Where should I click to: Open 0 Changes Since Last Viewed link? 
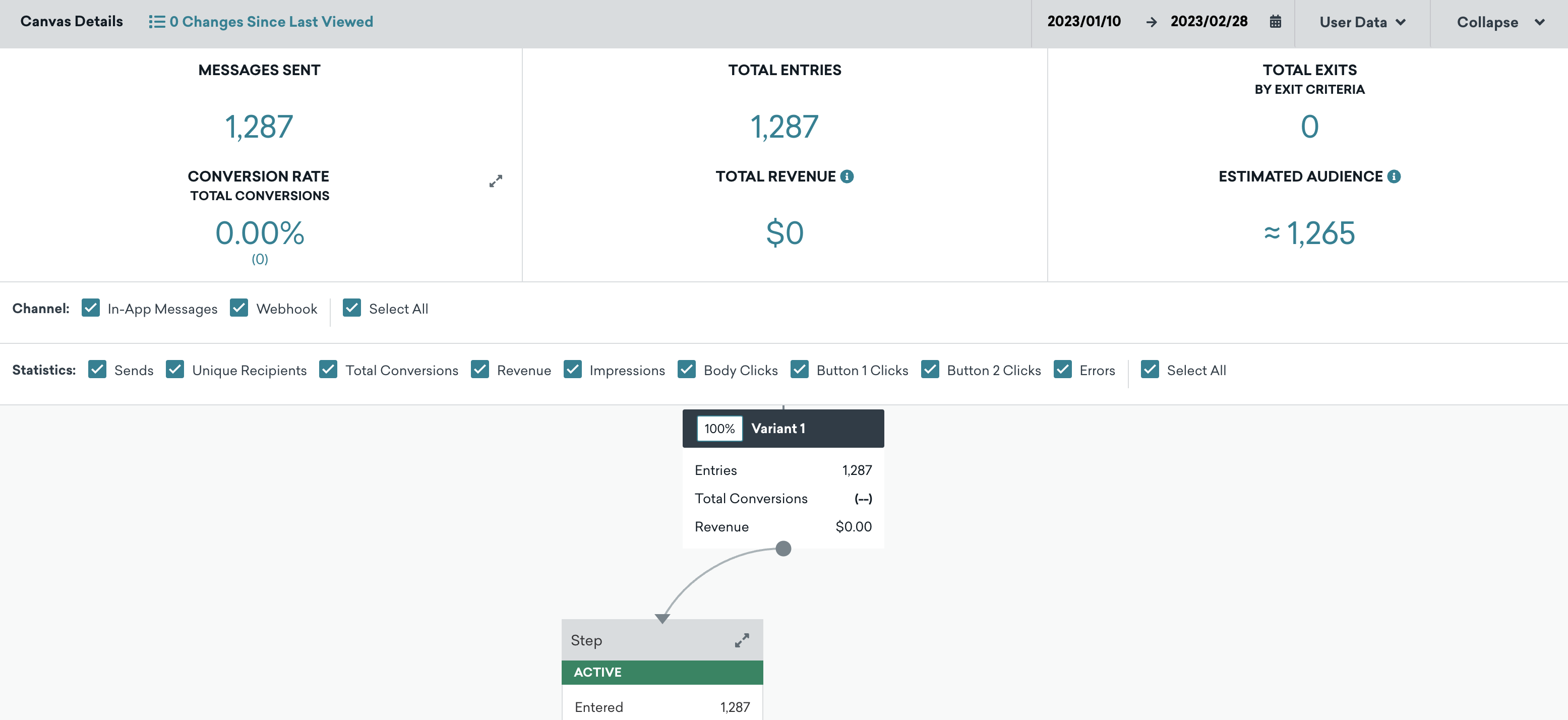[271, 22]
